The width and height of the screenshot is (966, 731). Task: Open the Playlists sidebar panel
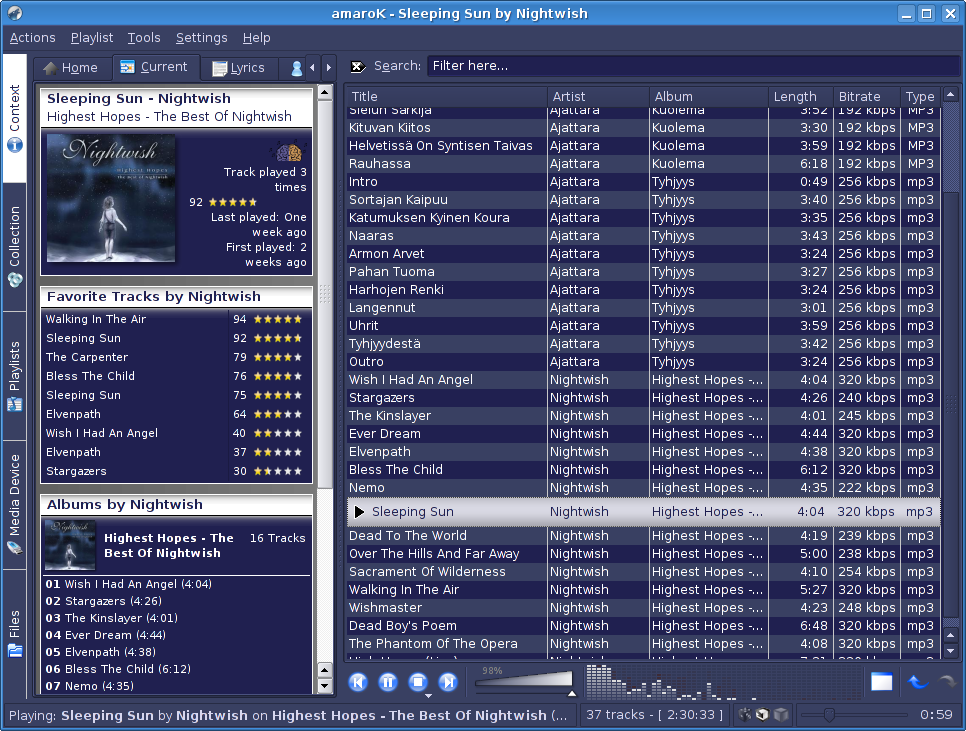pyautogui.click(x=15, y=376)
